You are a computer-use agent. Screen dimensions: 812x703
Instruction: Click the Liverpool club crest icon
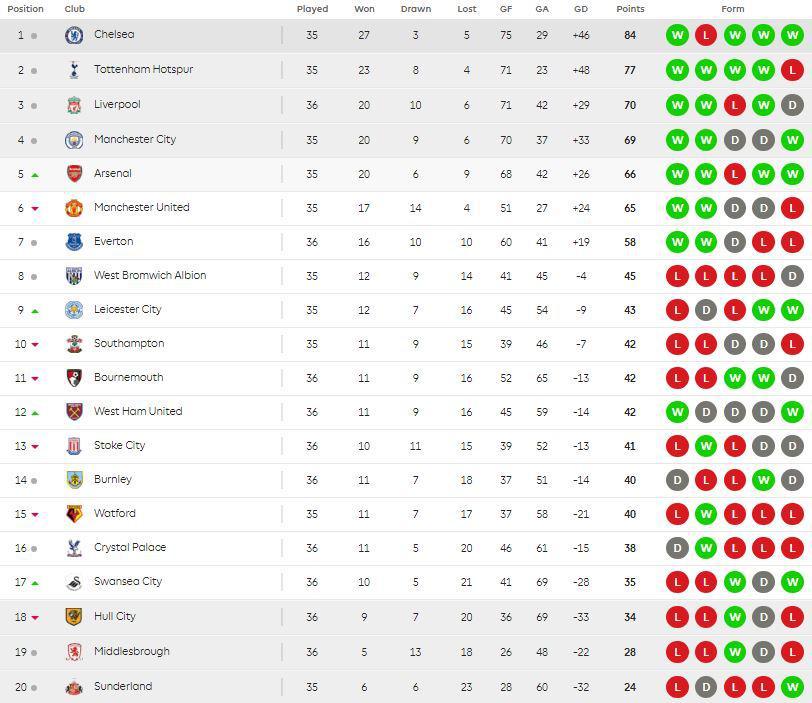[74, 105]
